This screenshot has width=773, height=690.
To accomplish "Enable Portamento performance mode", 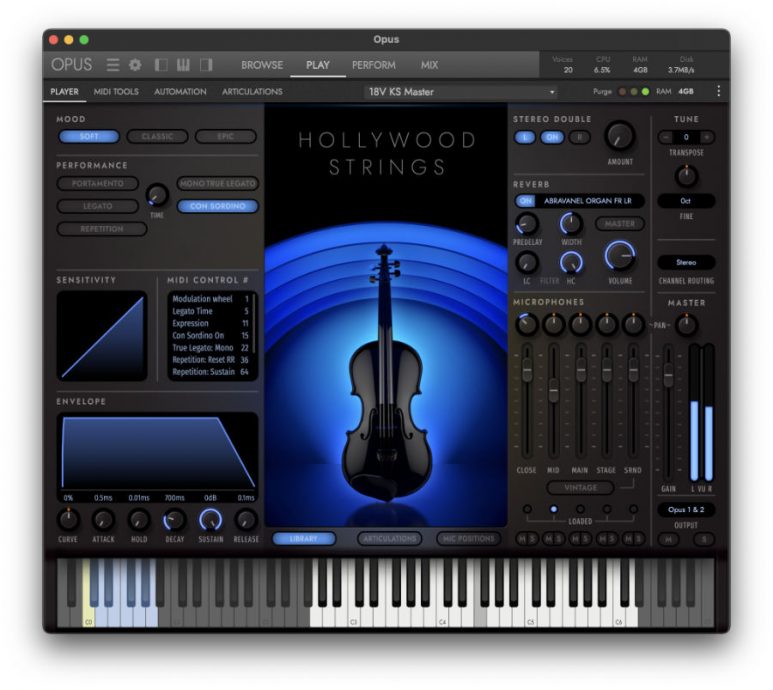I will (98, 183).
